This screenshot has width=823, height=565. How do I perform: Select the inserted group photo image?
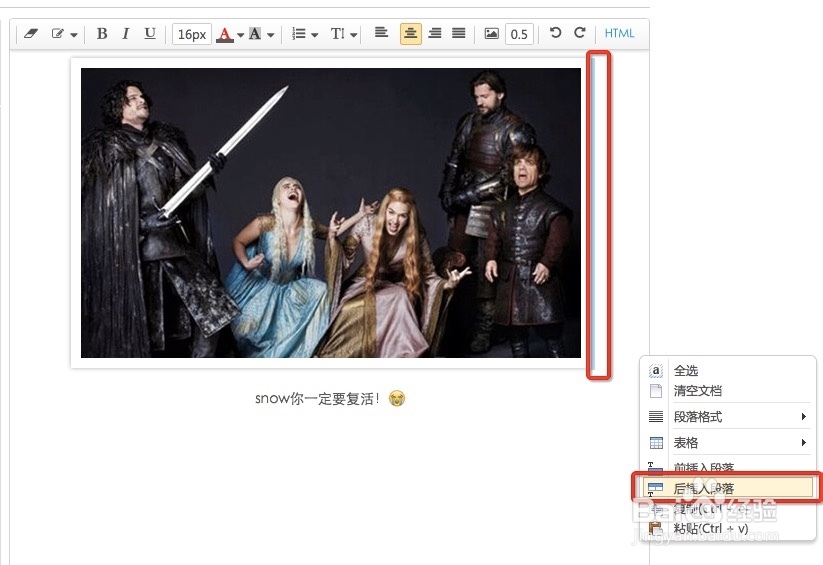[331, 213]
